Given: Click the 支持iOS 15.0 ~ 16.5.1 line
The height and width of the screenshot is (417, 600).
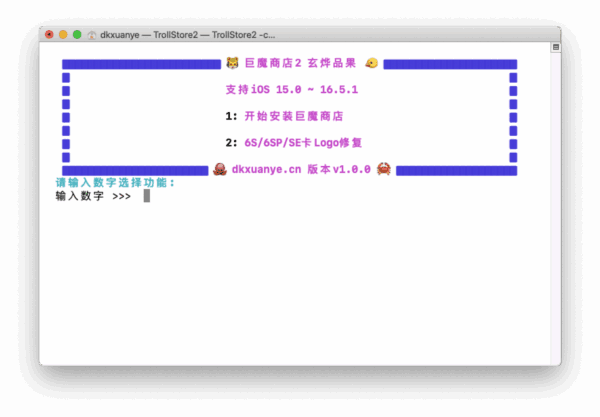Looking at the screenshot, I should pyautogui.click(x=292, y=89).
